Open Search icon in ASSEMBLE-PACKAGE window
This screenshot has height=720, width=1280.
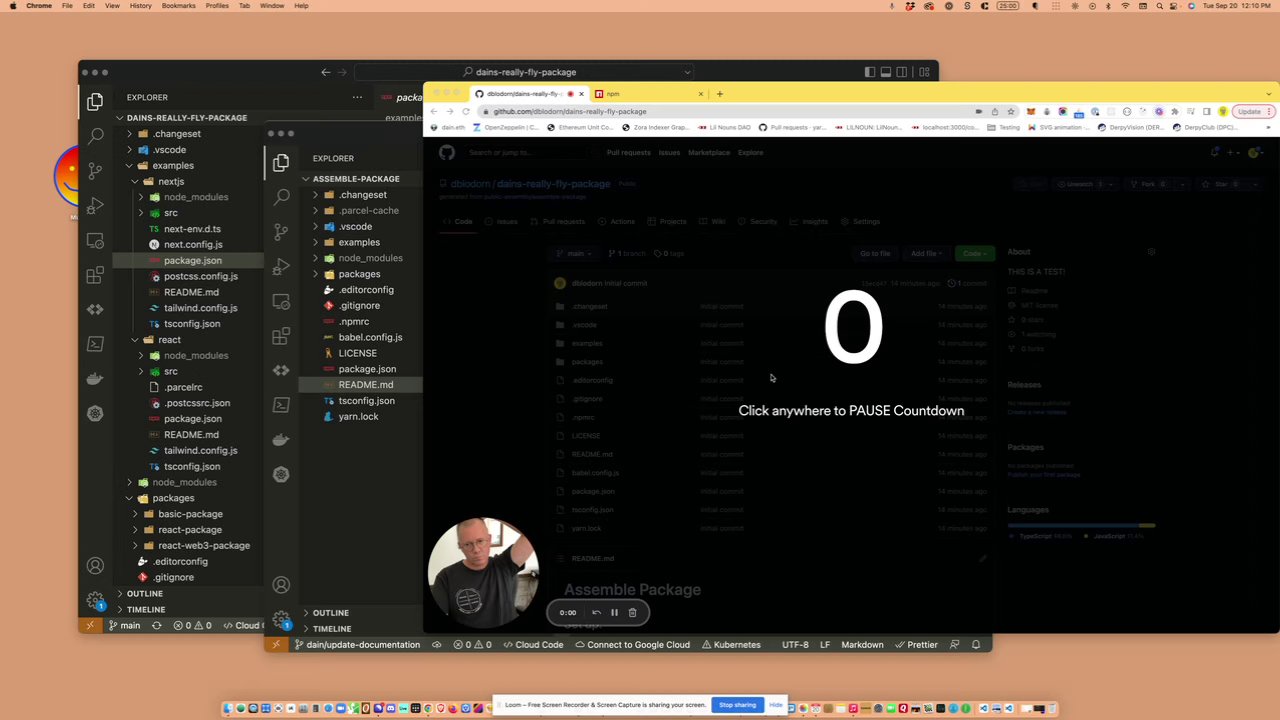coord(281,196)
